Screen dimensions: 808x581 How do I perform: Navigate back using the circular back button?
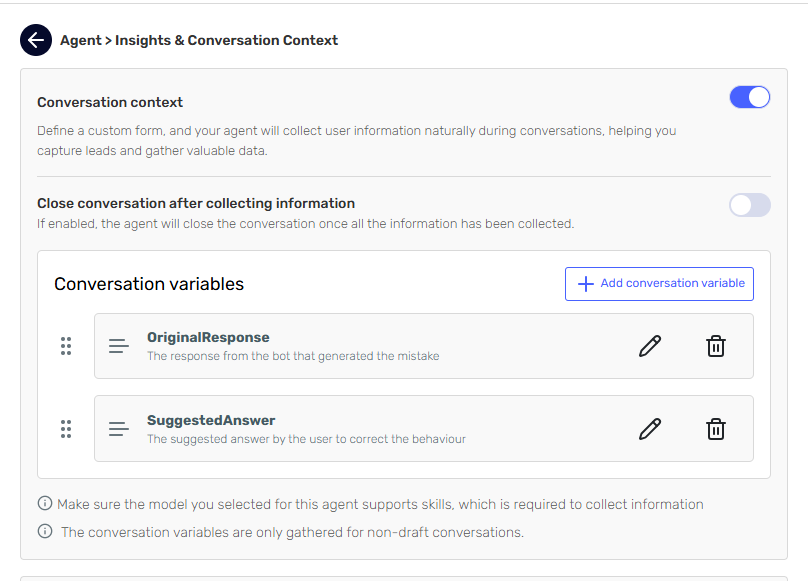click(36, 40)
